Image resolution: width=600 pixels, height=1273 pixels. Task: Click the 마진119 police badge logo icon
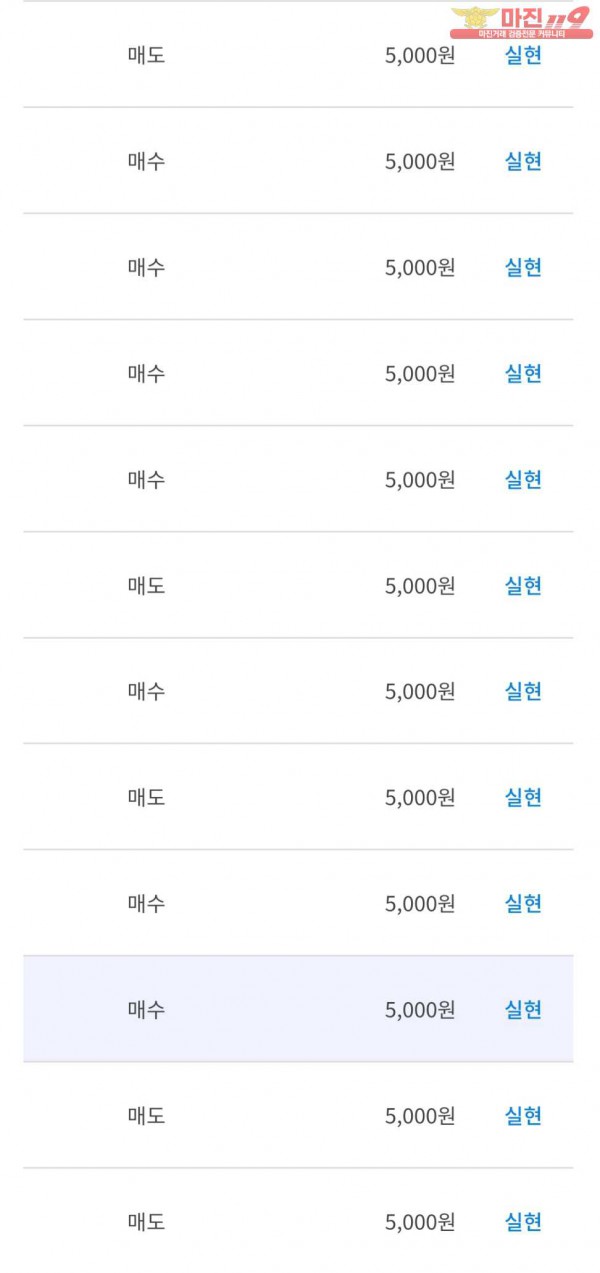coord(474,18)
